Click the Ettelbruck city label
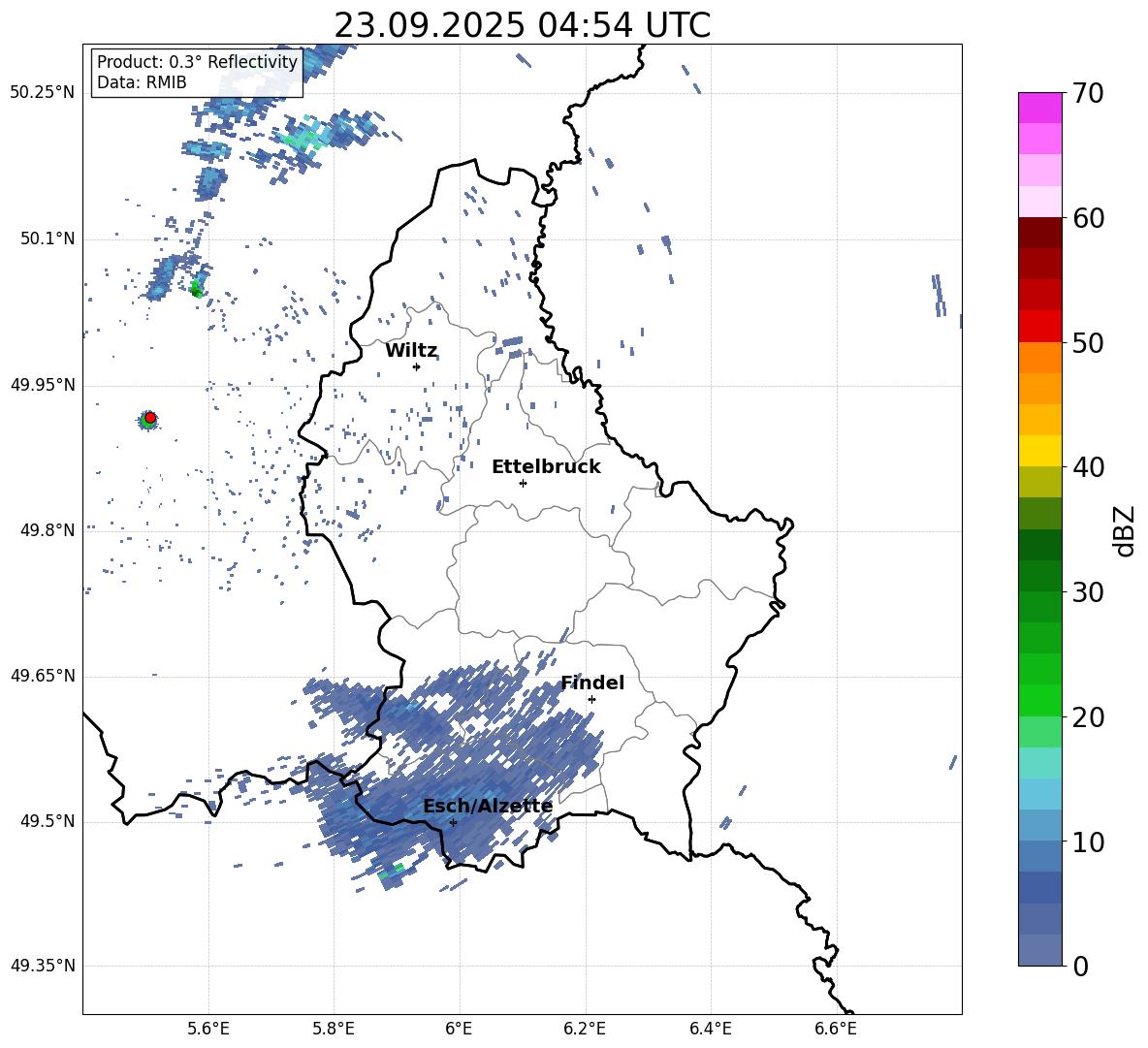The image size is (1148, 1048). pos(546,467)
